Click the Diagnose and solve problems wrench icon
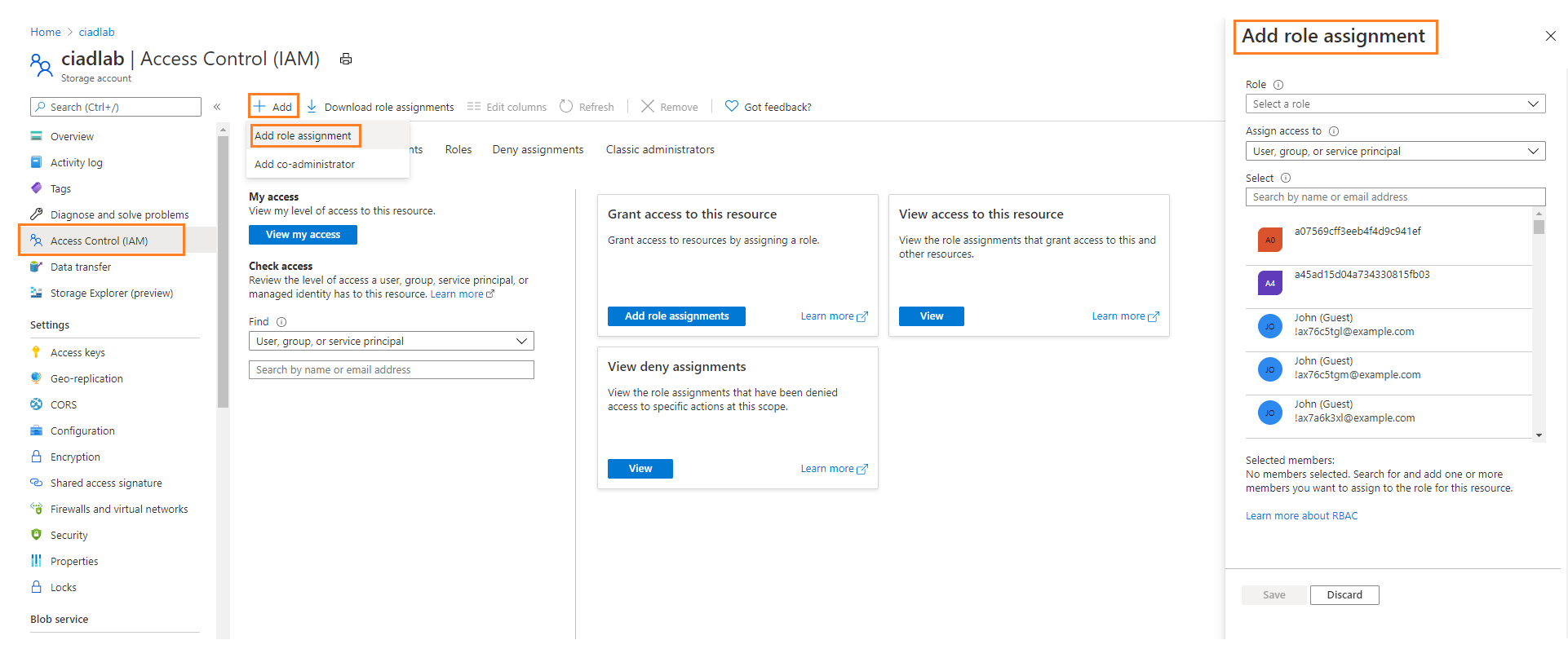This screenshot has height=649, width=1568. [36, 214]
